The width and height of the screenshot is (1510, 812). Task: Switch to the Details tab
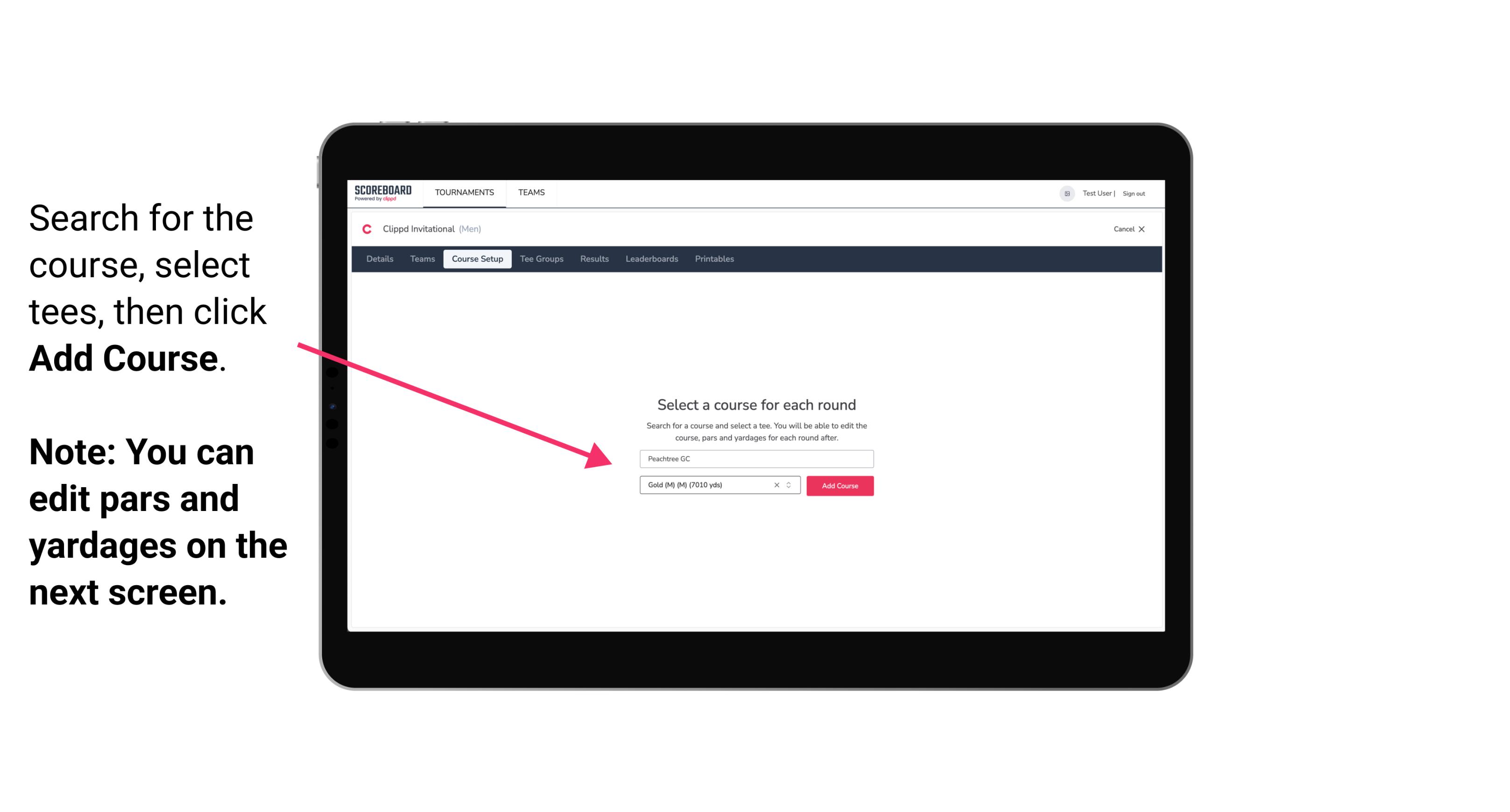coord(379,259)
